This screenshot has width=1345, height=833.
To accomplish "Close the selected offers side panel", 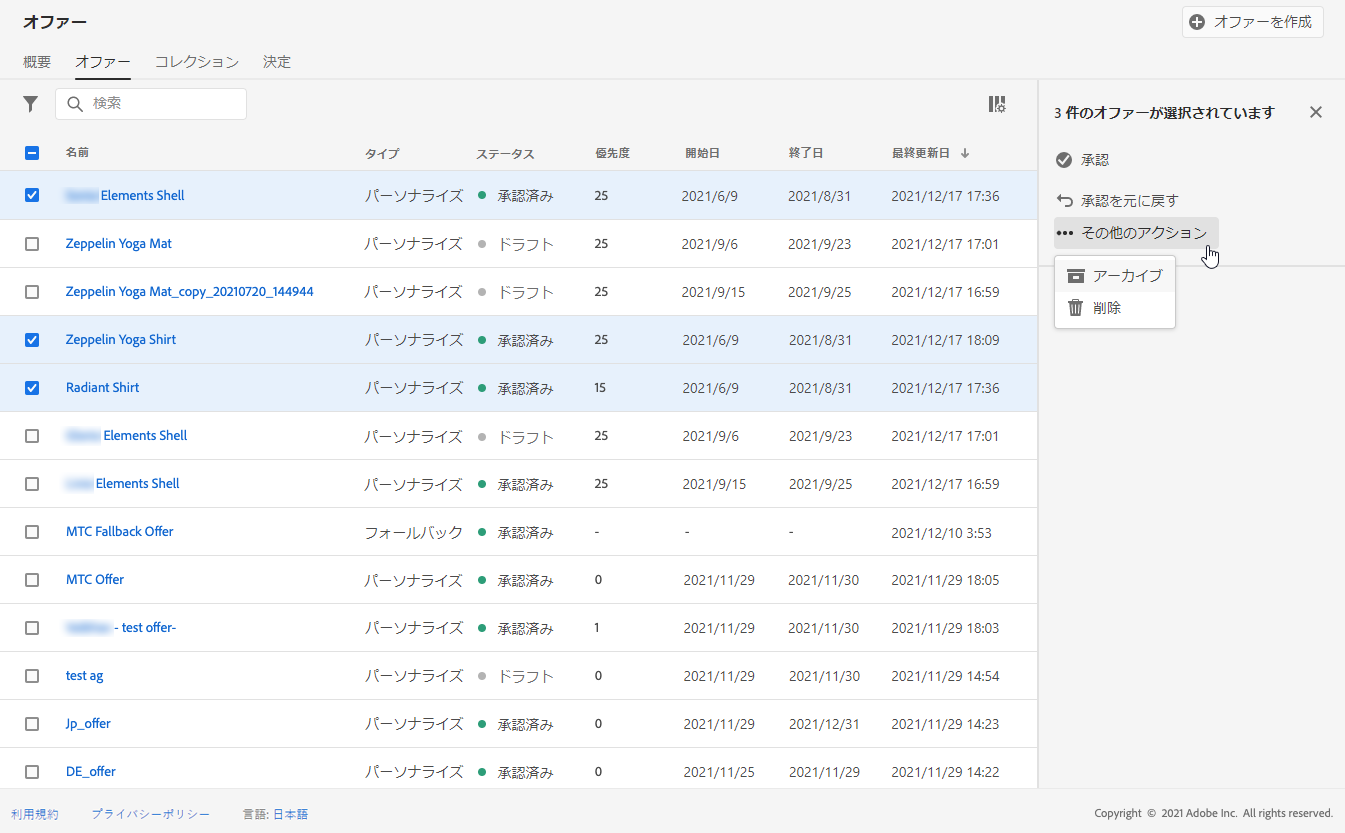I will pyautogui.click(x=1316, y=112).
